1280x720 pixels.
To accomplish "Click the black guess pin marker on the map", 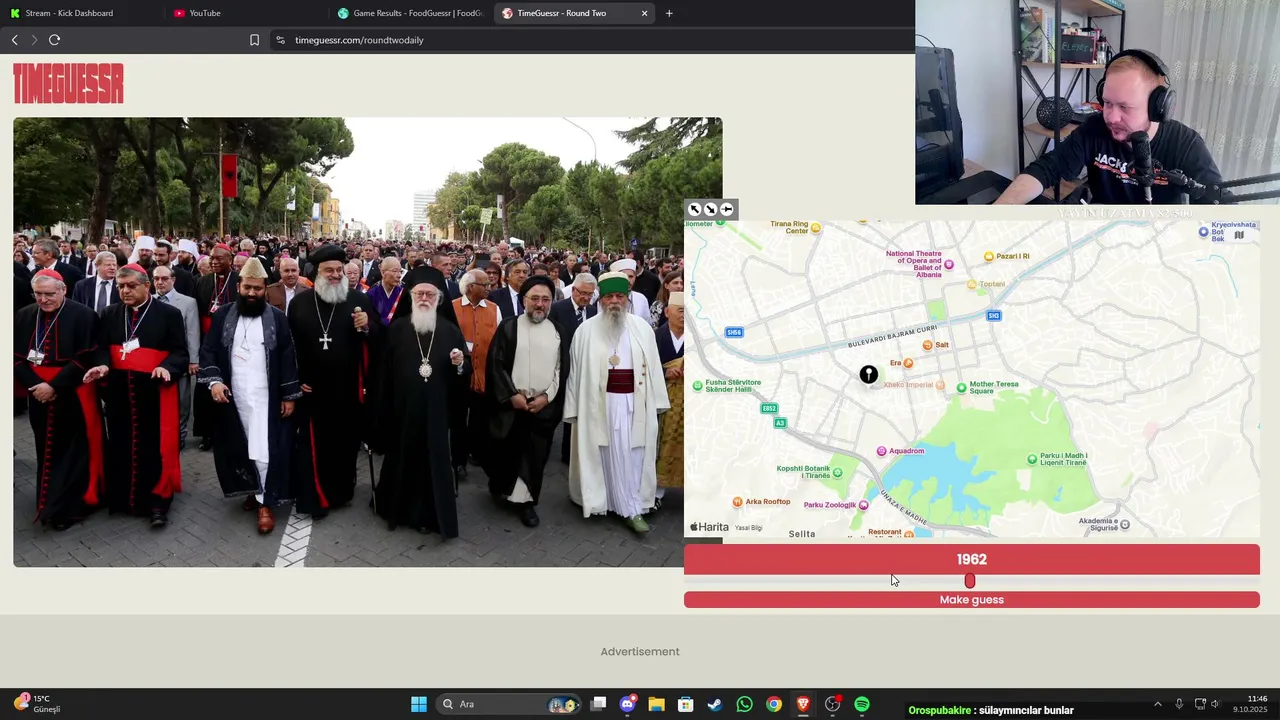I will [x=868, y=375].
